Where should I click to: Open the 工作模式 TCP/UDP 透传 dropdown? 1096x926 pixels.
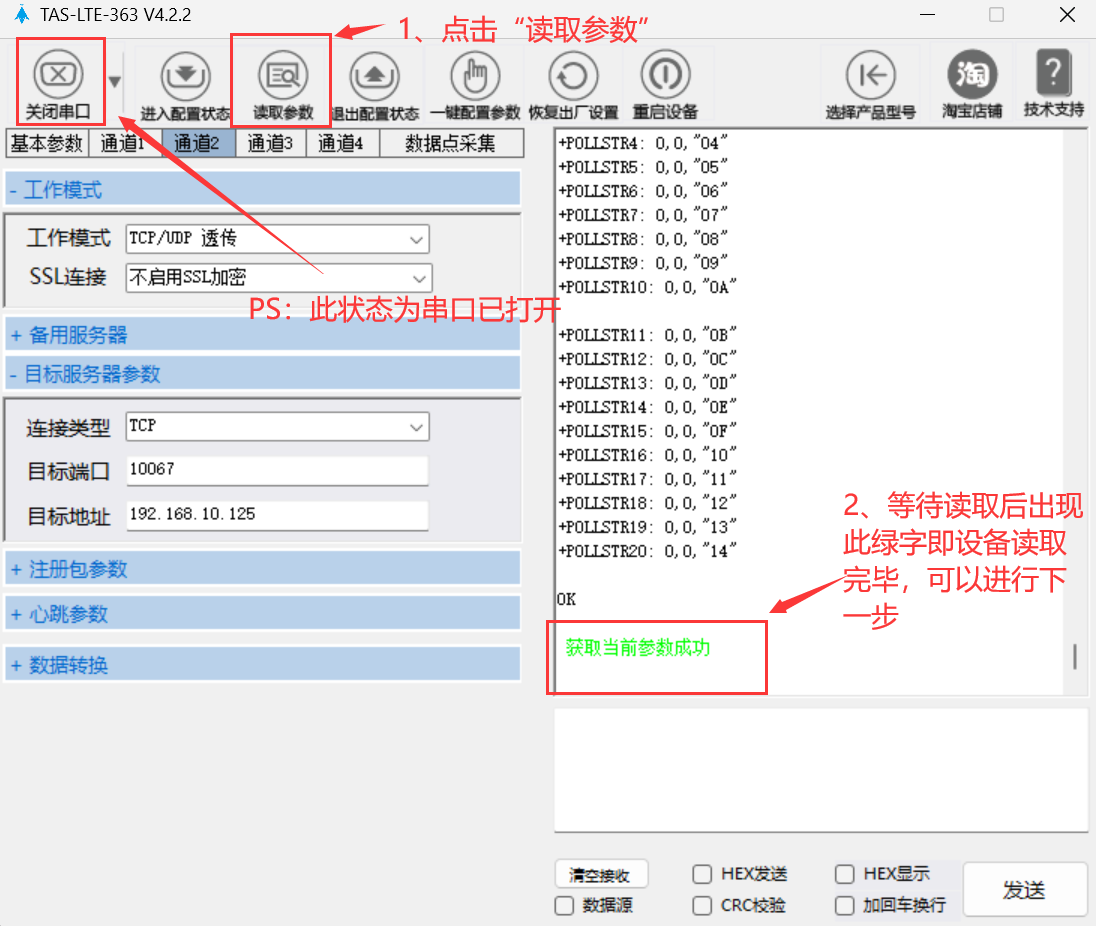pyautogui.click(x=277, y=239)
